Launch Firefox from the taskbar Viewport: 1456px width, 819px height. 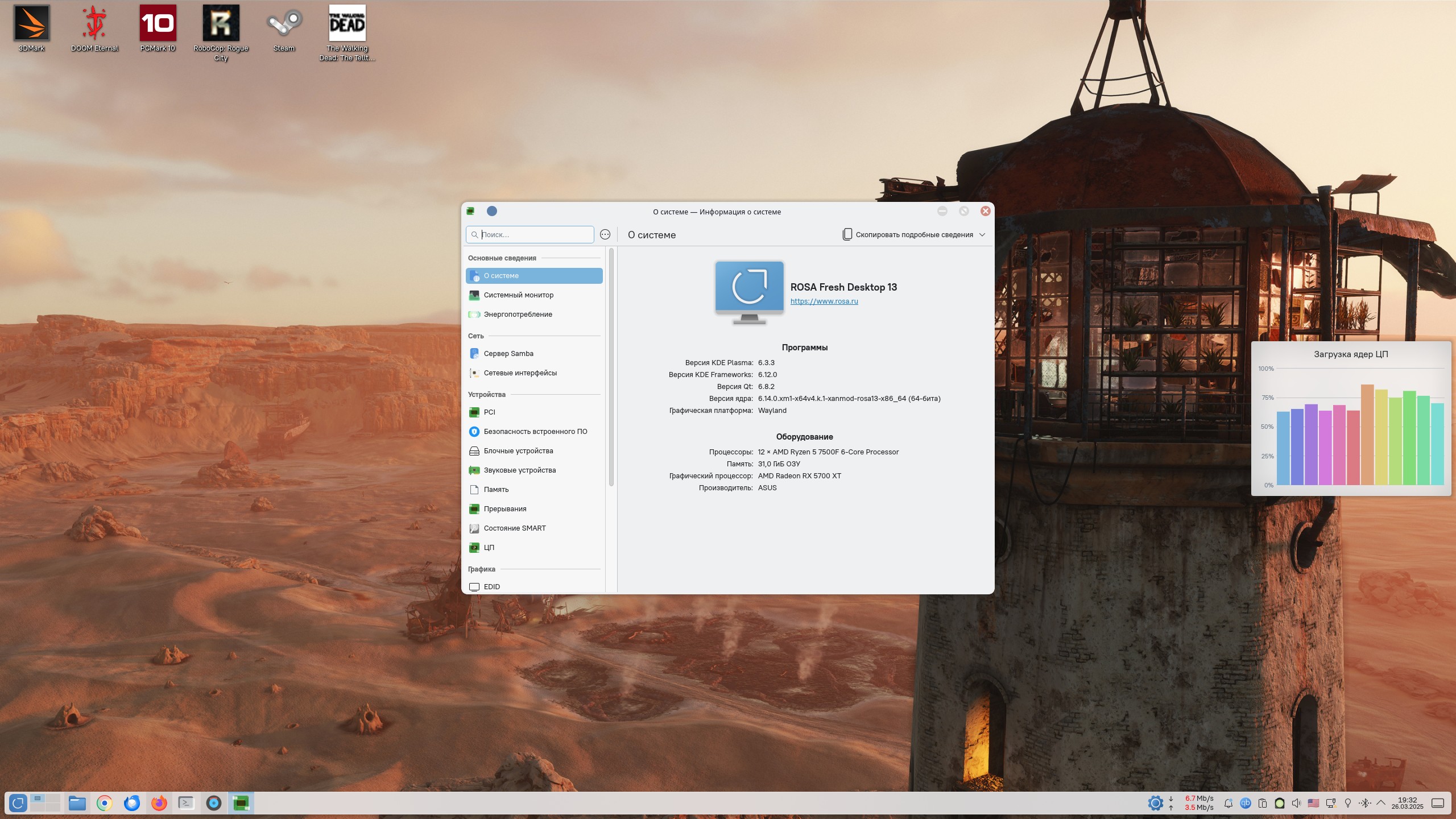(159, 803)
